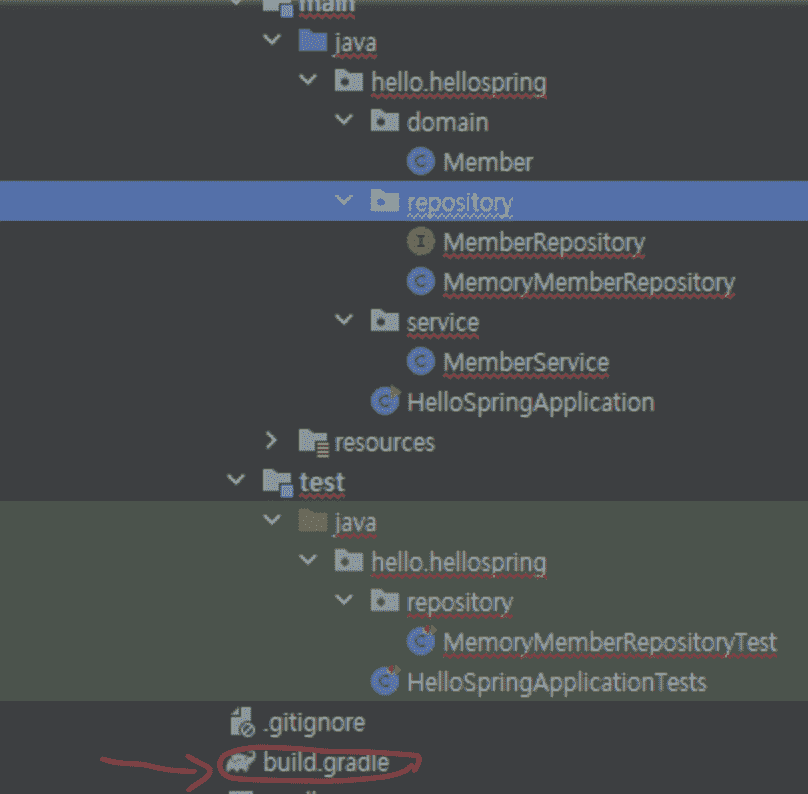This screenshot has height=794, width=808.
Task: Click the HelloSpringApplication runnable class icon
Action: click(385, 402)
